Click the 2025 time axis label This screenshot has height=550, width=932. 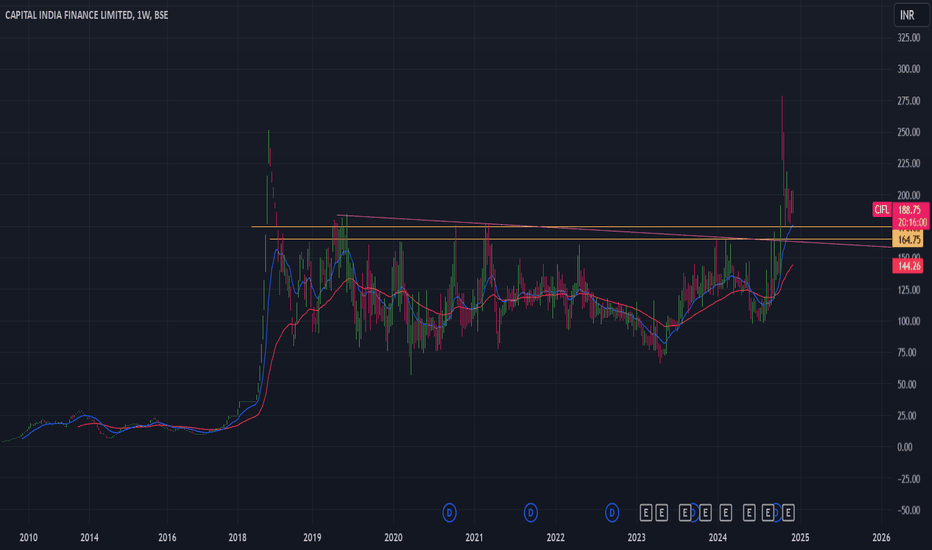point(800,538)
